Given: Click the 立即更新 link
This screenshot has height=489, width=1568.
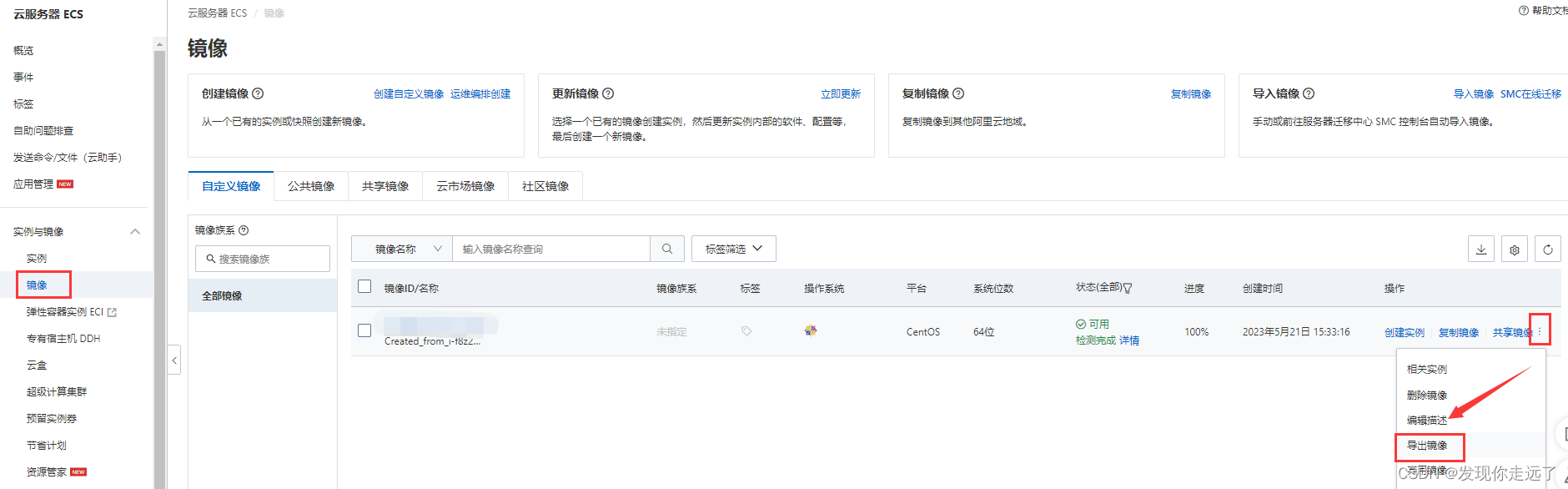Looking at the screenshot, I should 841,94.
